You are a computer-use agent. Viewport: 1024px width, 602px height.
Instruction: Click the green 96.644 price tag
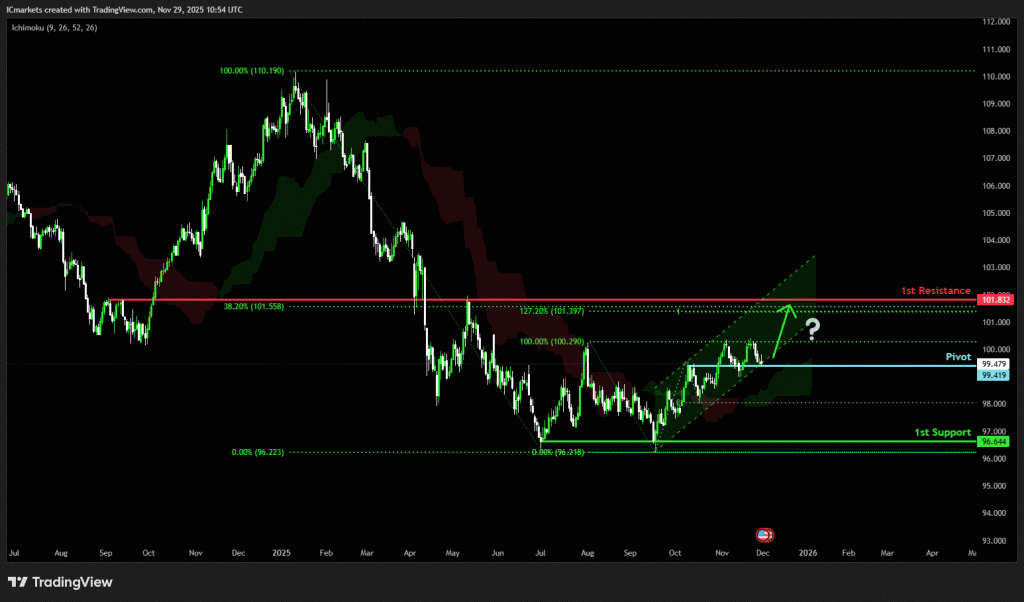click(993, 441)
